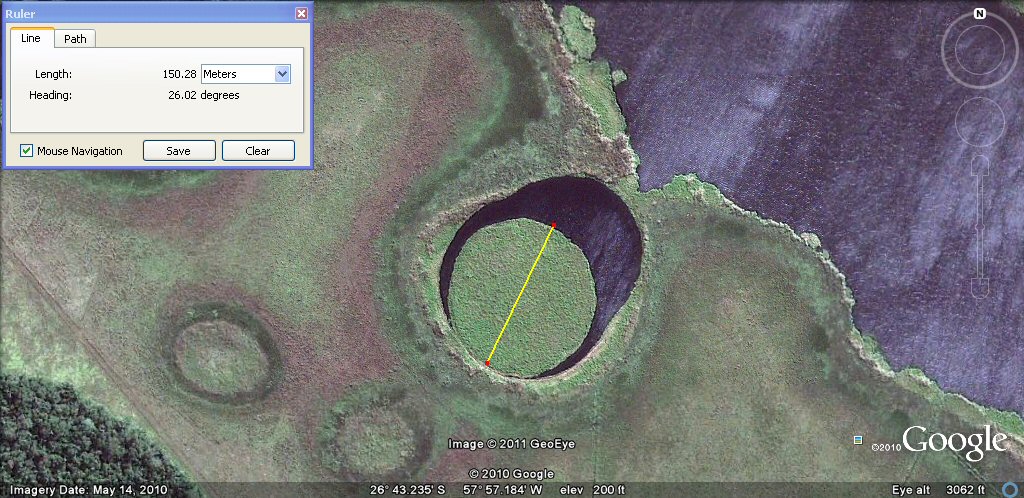The width and height of the screenshot is (1024, 498).
Task: Switch to the Line tab
Action: pyautogui.click(x=31, y=38)
